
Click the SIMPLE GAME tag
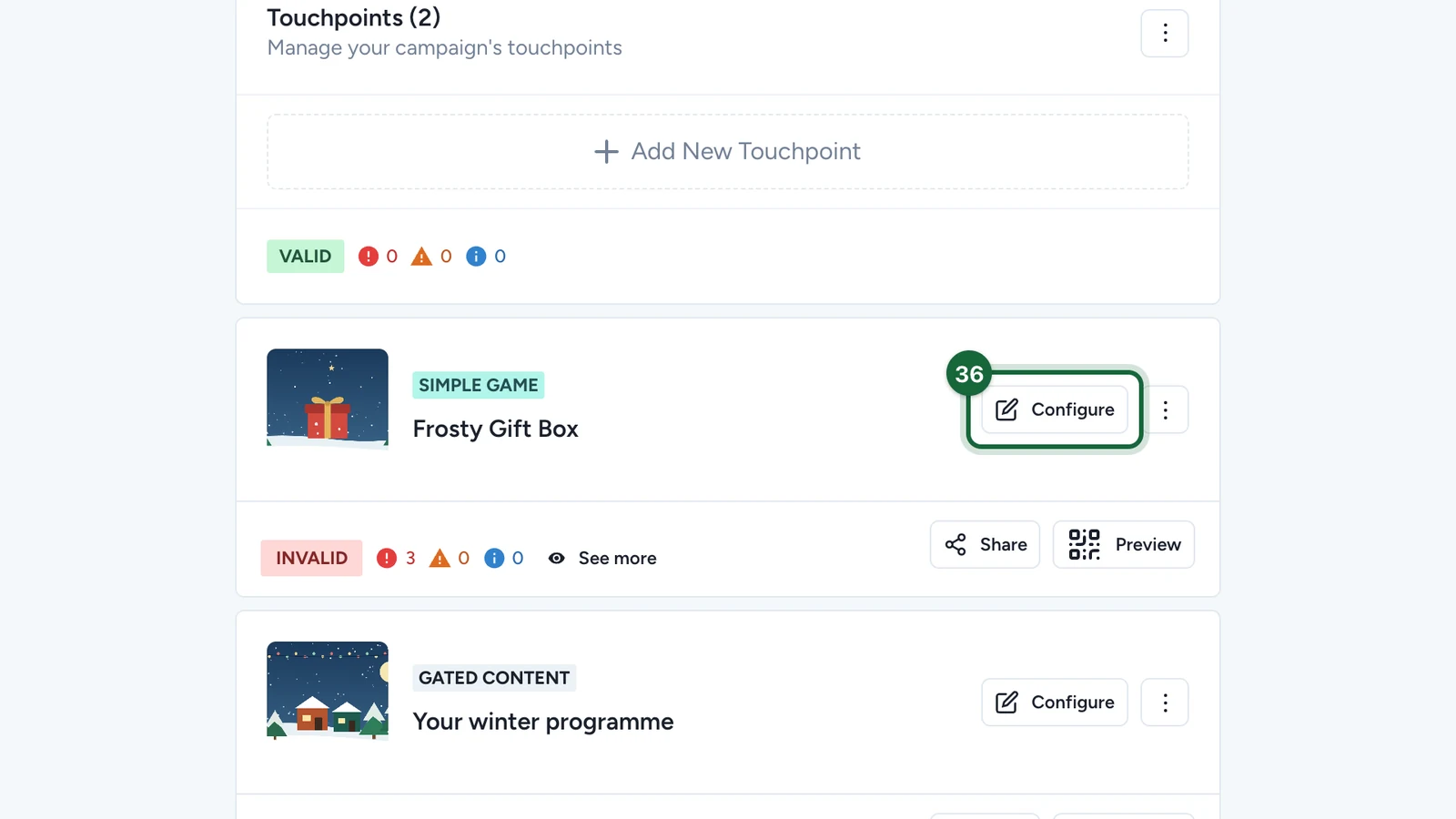479,385
